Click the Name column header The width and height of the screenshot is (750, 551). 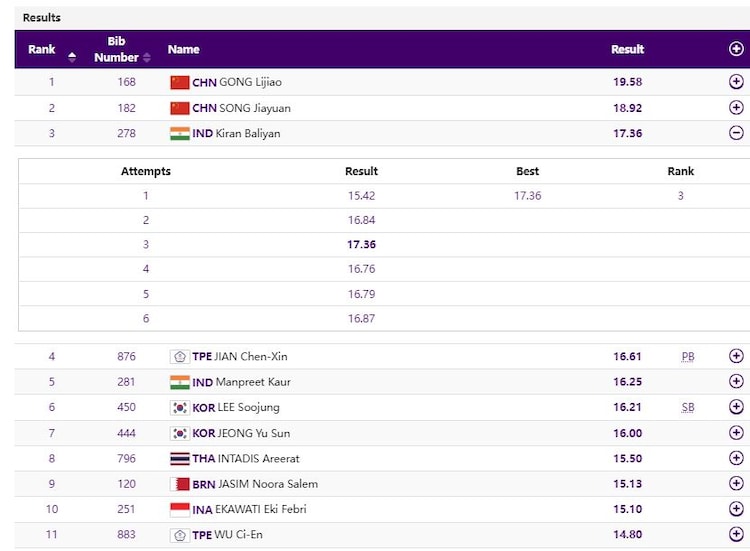click(184, 49)
